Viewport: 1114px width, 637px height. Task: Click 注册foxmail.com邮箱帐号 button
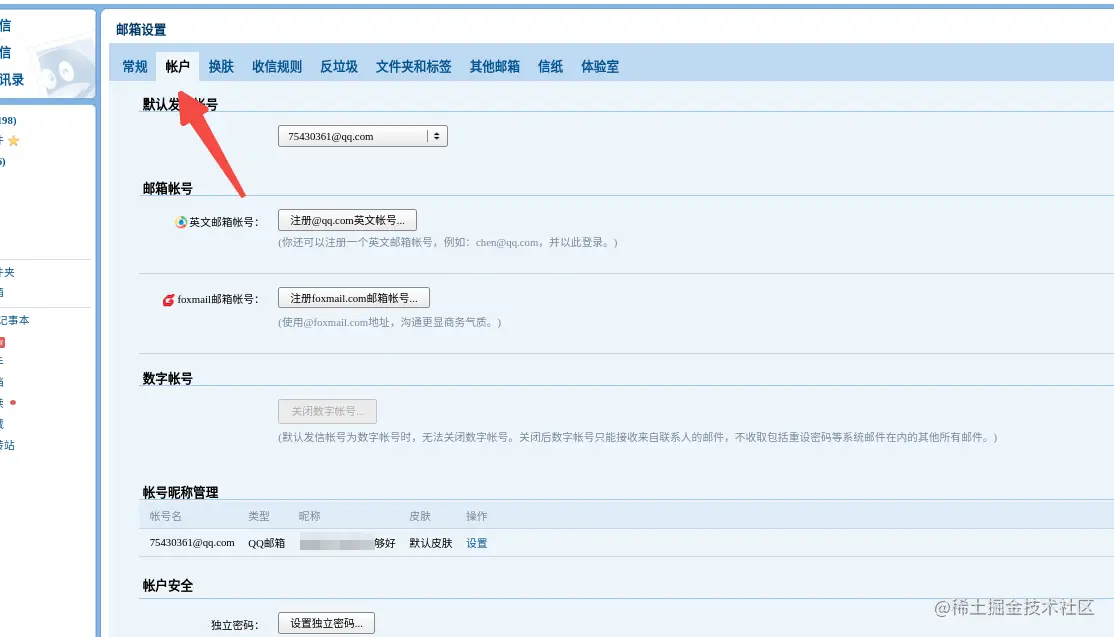point(354,298)
